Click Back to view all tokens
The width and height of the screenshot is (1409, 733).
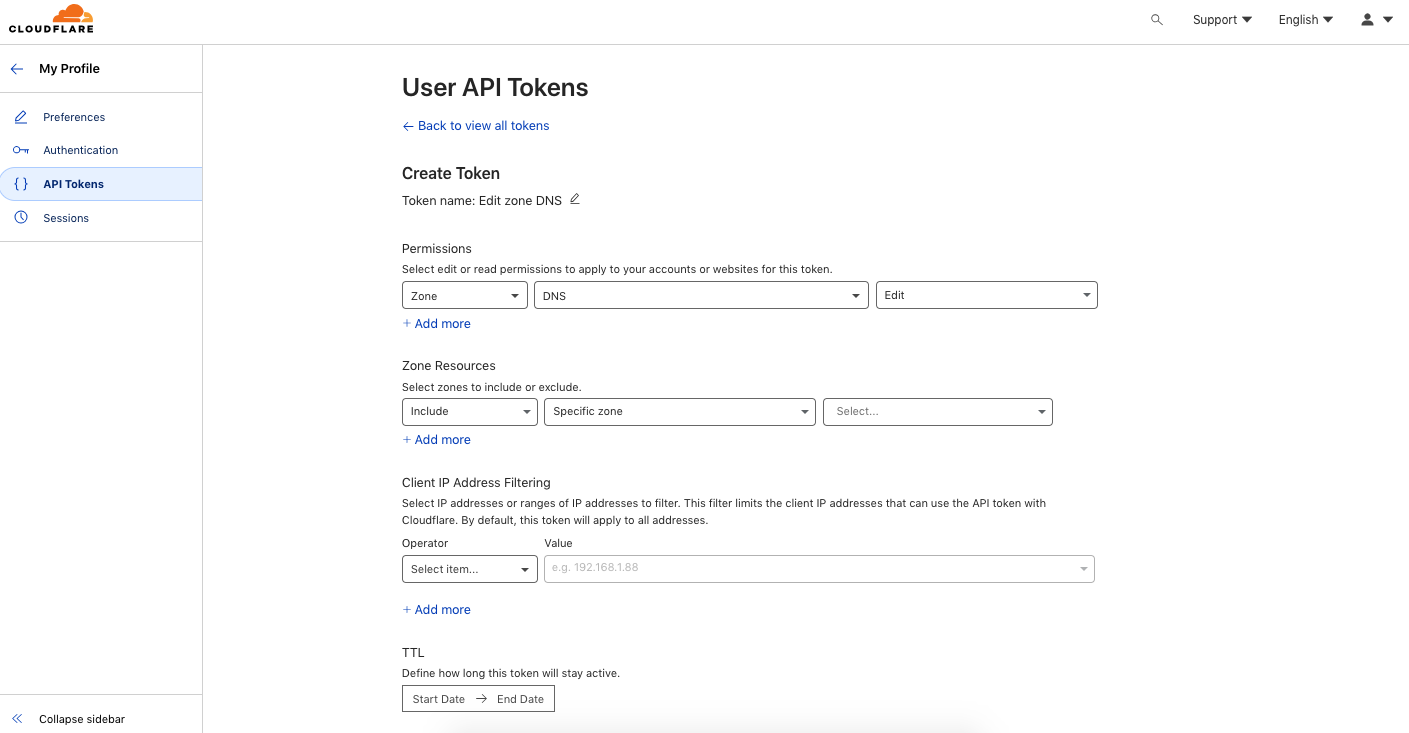pos(476,126)
